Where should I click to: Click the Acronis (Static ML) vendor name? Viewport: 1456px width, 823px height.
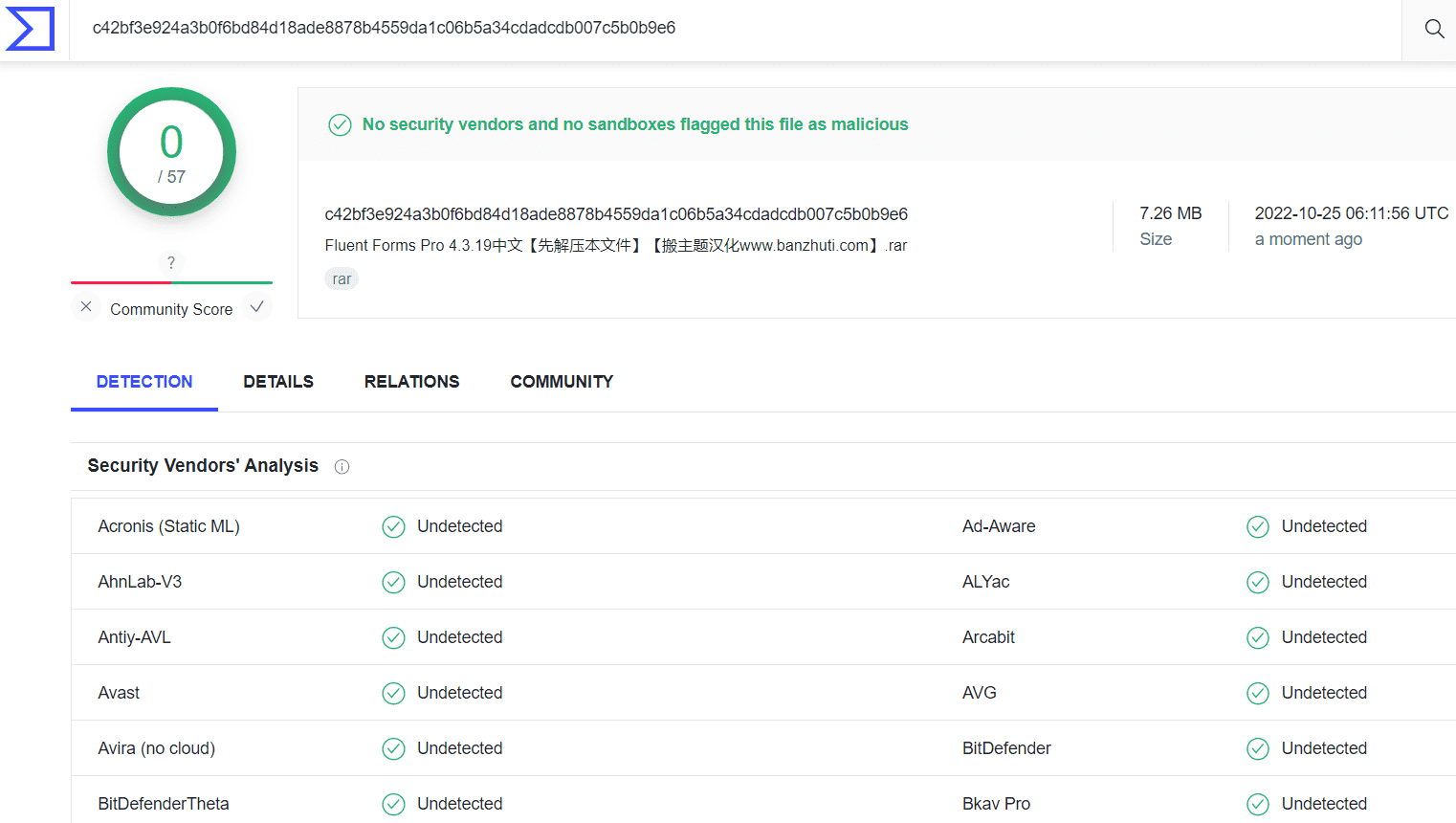point(169,526)
